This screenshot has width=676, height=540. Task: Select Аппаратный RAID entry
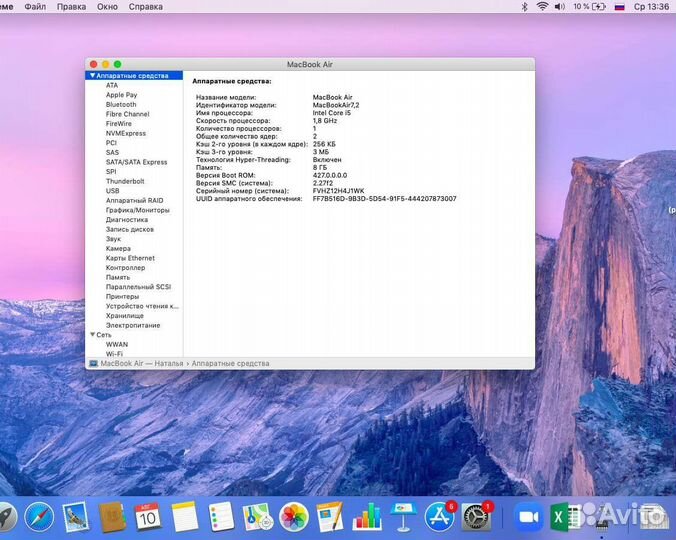coord(135,200)
